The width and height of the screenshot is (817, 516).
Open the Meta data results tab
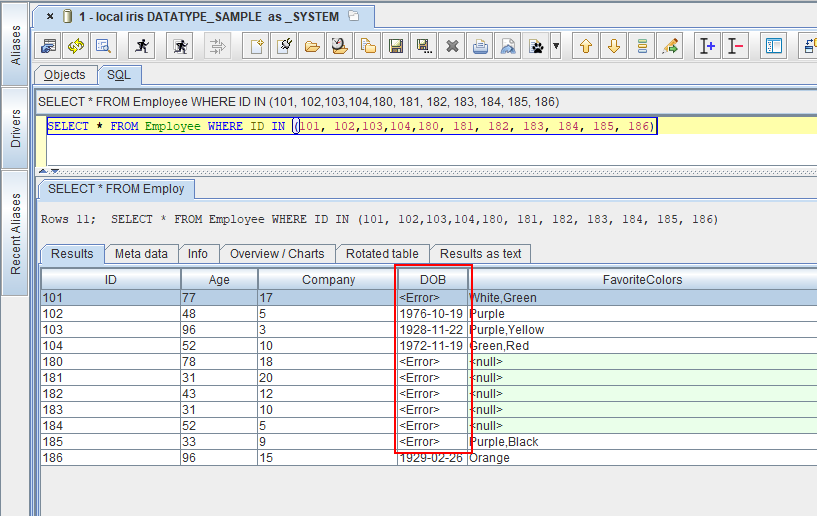(x=141, y=254)
